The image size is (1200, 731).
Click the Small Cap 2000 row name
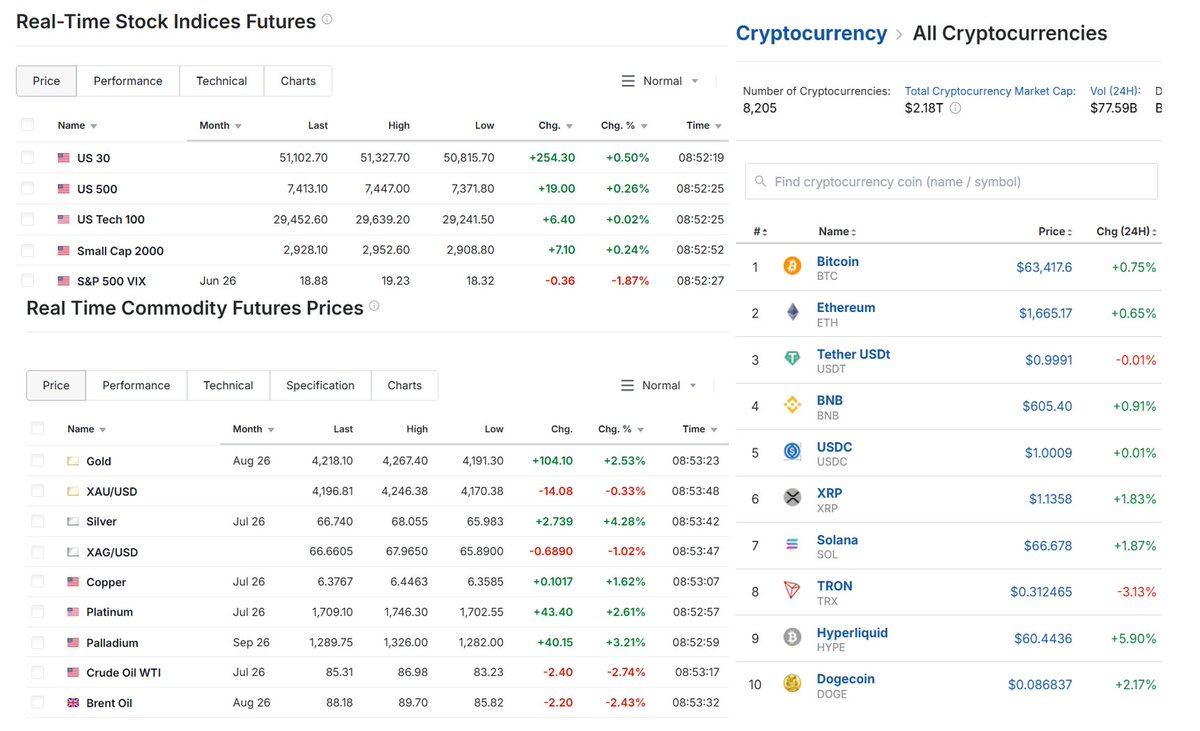(x=120, y=251)
